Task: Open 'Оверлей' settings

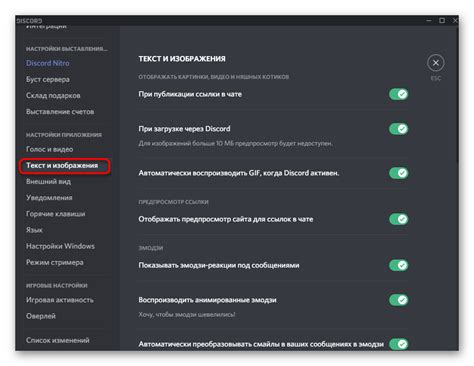Action: click(41, 316)
